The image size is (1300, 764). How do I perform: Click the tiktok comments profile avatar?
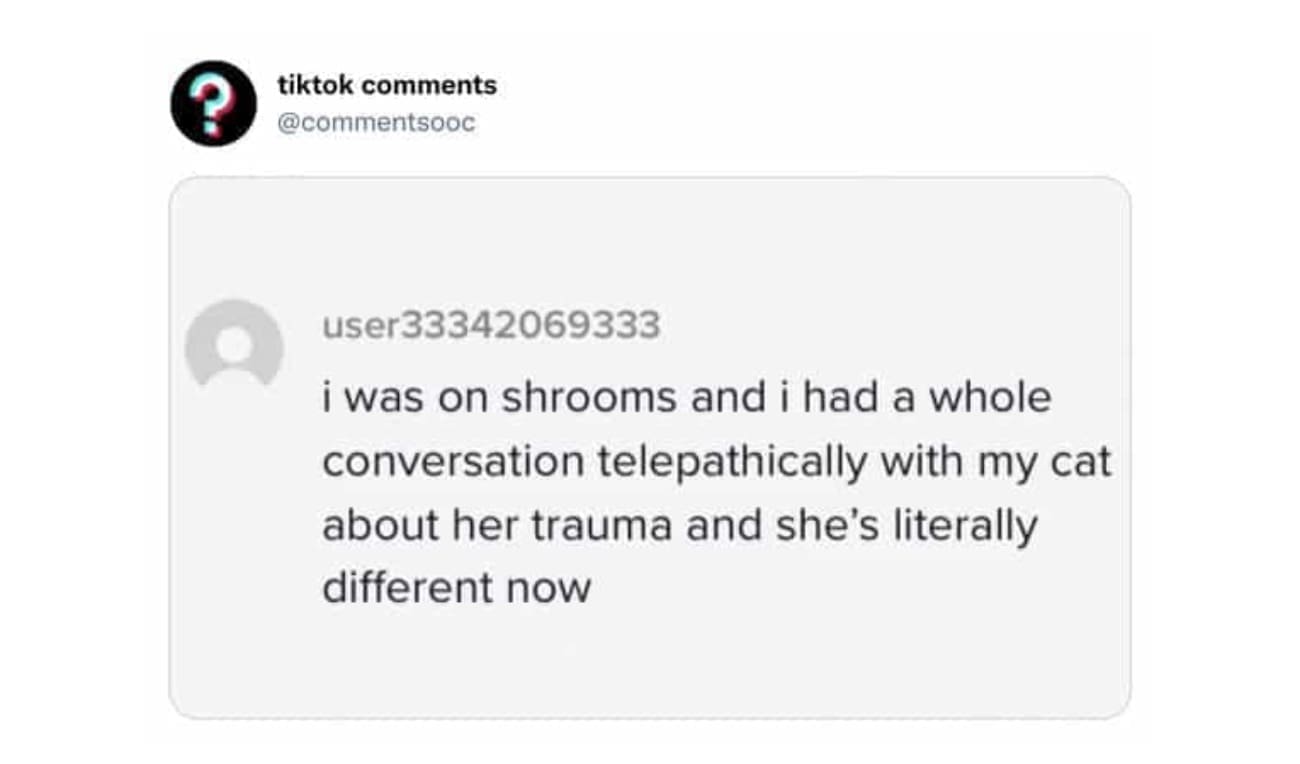tap(213, 103)
